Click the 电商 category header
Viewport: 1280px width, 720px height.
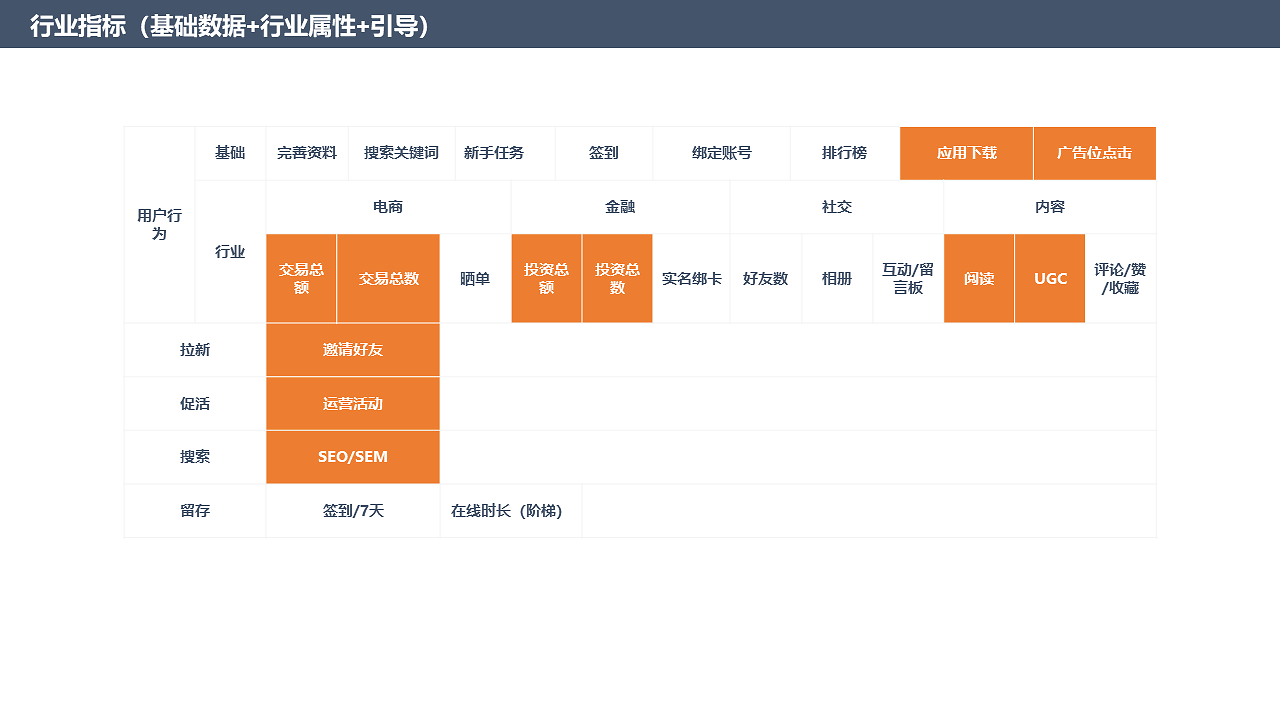tap(388, 207)
